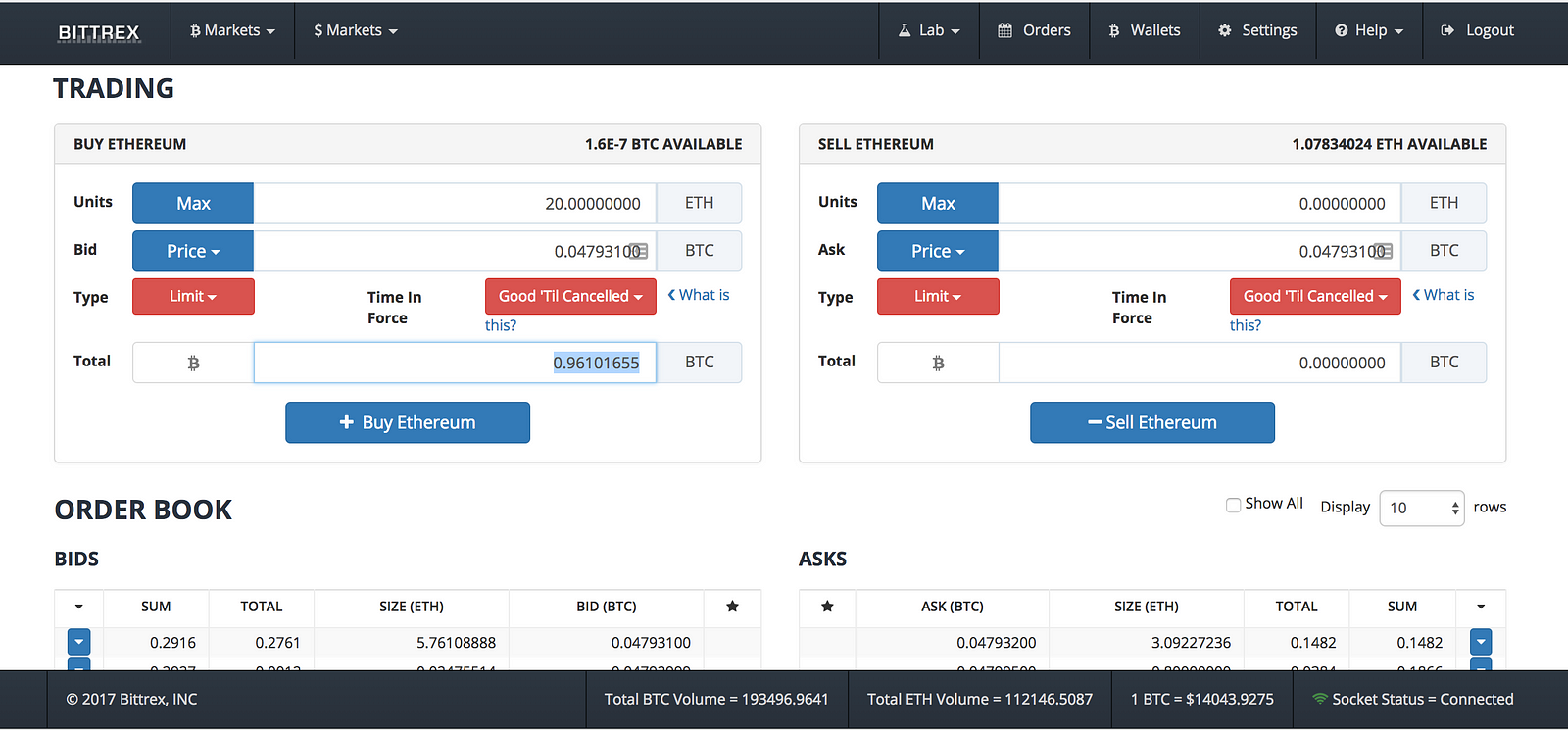Image resolution: width=1568 pixels, height=730 pixels.
Task: Click the bitcoin symbol in Buy Total row
Action: pyautogui.click(x=193, y=363)
